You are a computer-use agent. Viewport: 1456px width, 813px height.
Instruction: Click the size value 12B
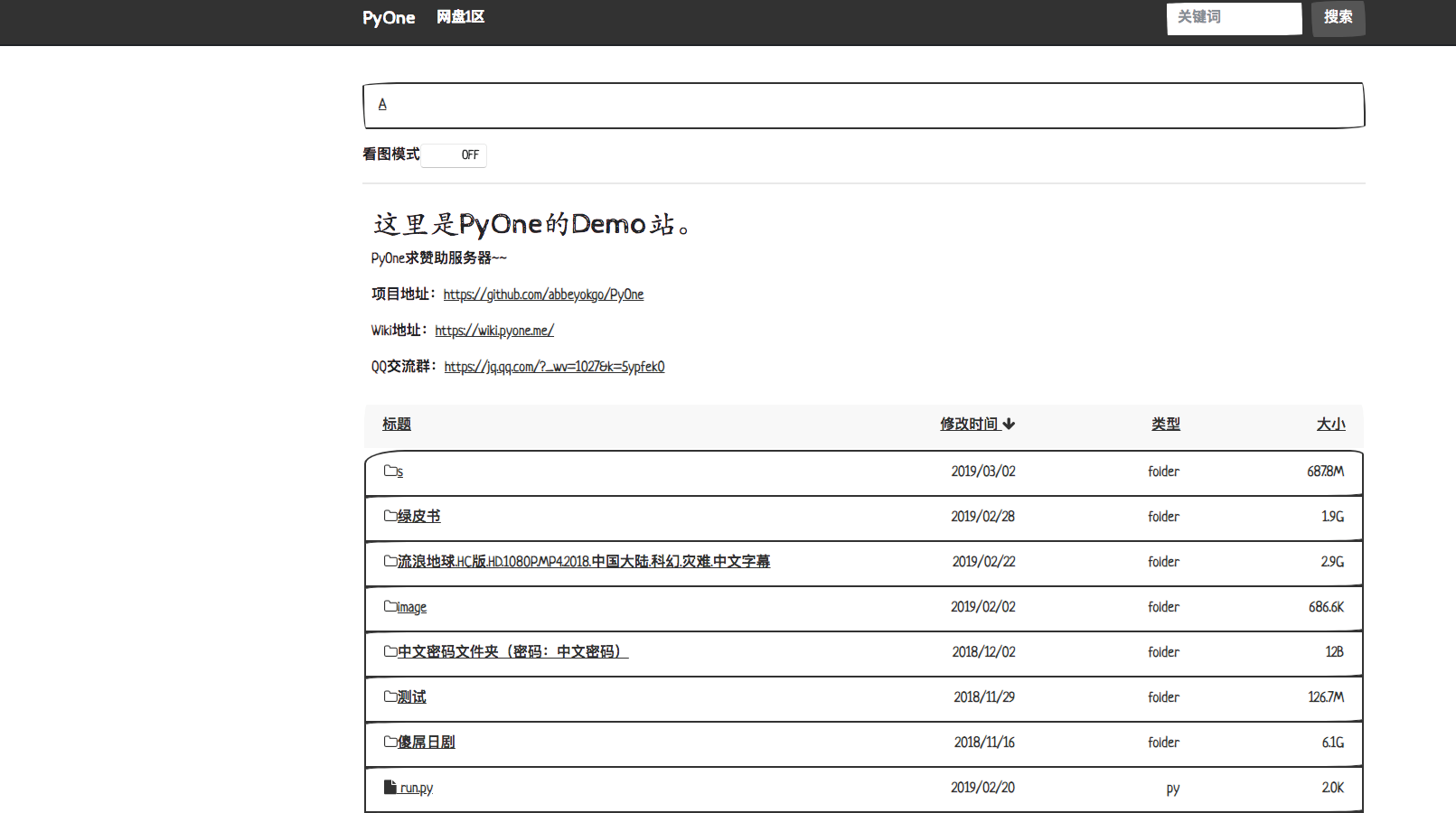pyautogui.click(x=1335, y=651)
